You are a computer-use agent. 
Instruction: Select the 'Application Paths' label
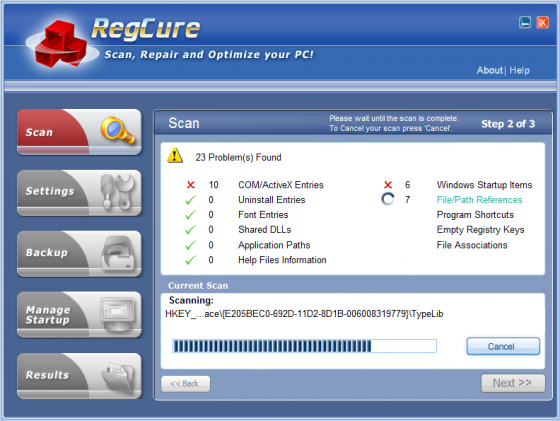point(274,245)
